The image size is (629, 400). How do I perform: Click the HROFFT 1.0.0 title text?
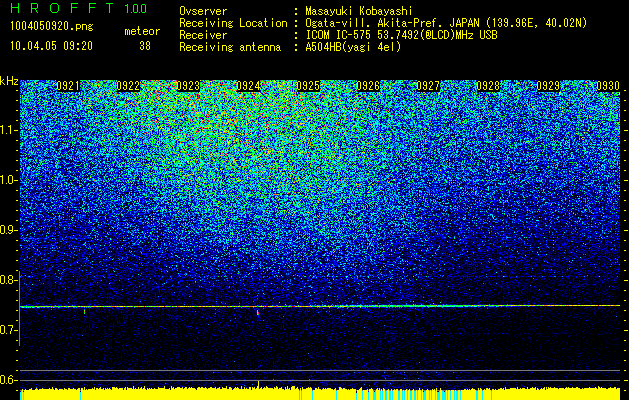[x=79, y=8]
